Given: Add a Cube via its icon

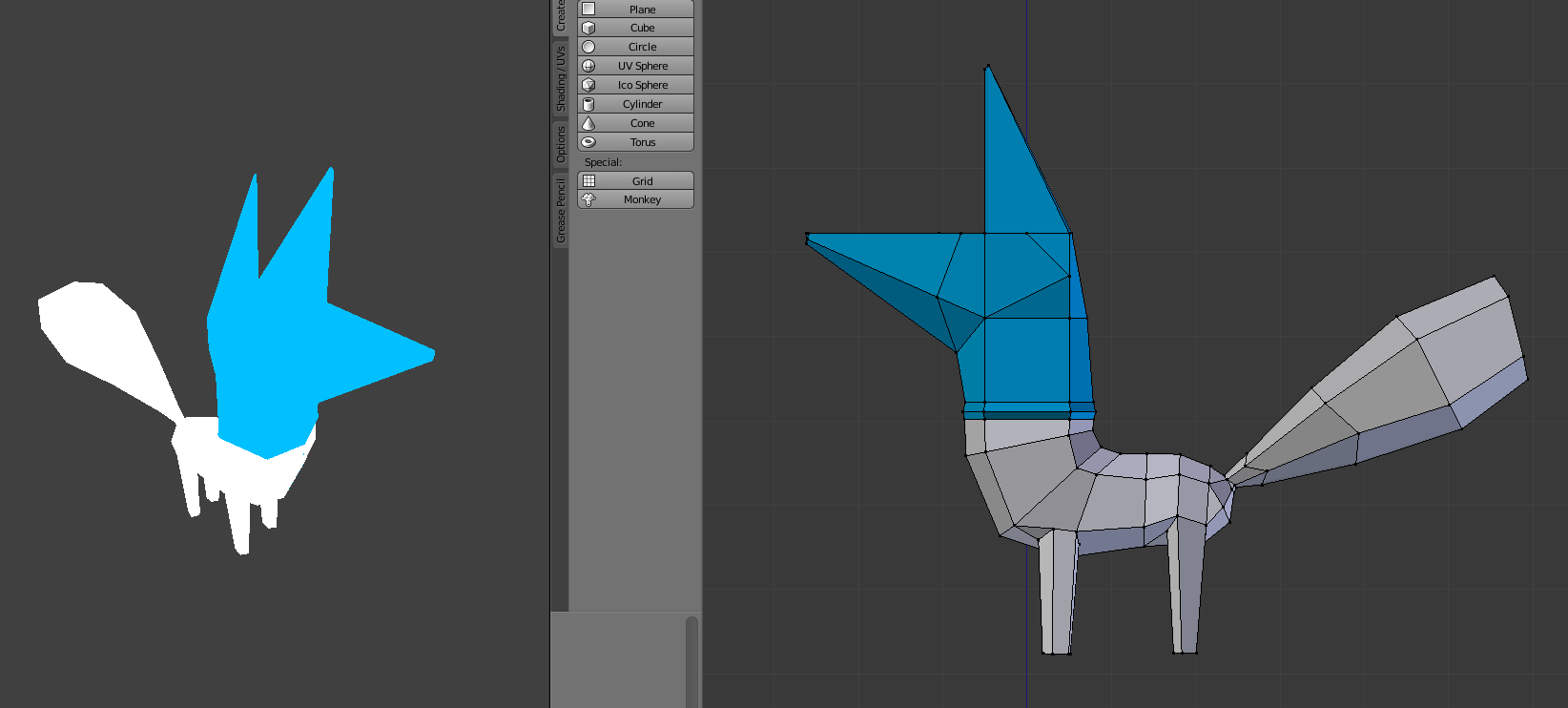Looking at the screenshot, I should pos(588,28).
